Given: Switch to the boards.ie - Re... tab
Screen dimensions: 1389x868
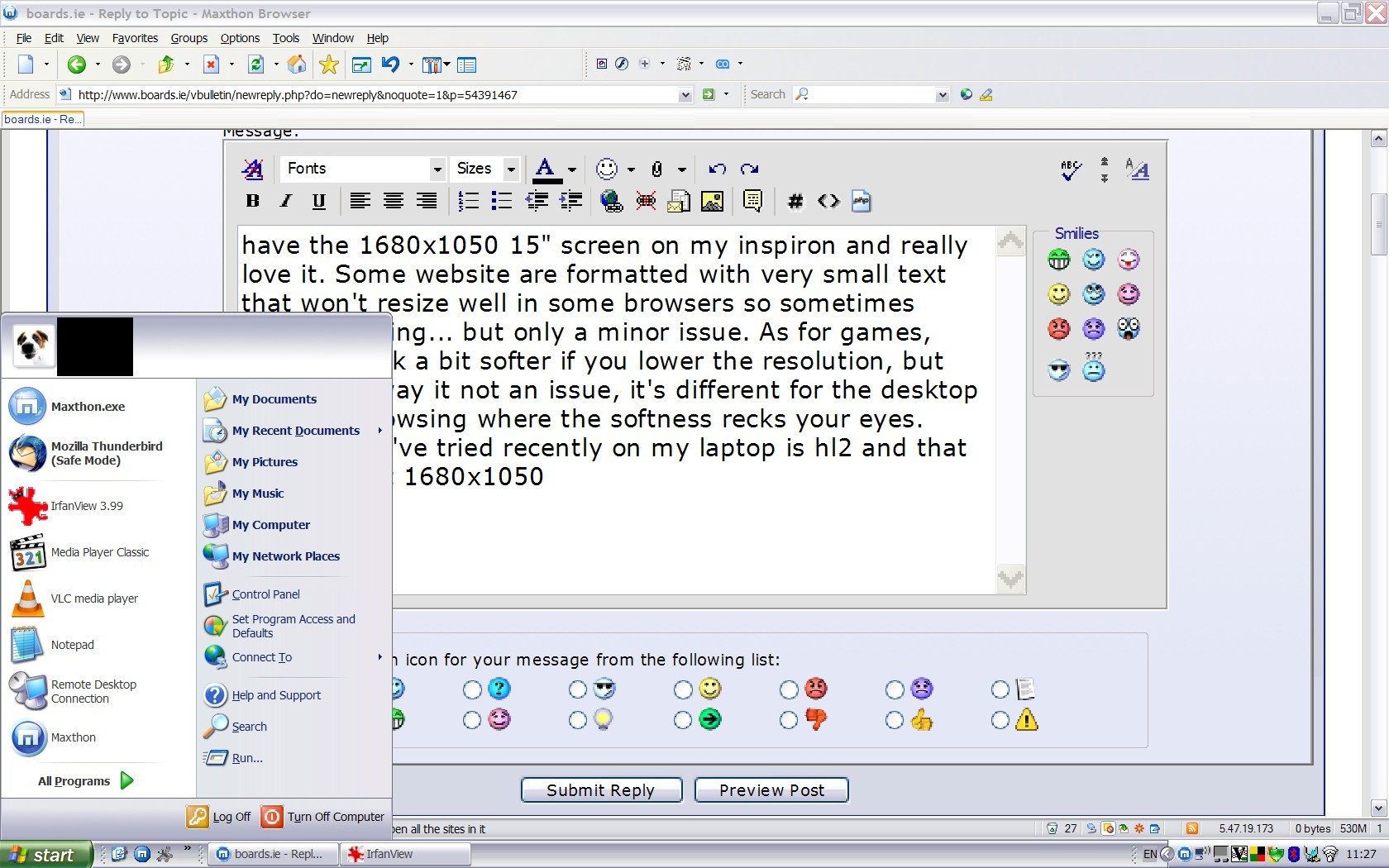Looking at the screenshot, I should point(43,119).
